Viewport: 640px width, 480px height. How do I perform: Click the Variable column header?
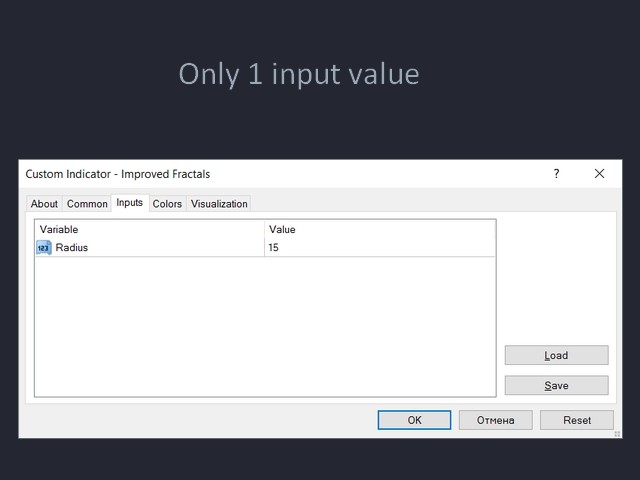click(x=150, y=229)
